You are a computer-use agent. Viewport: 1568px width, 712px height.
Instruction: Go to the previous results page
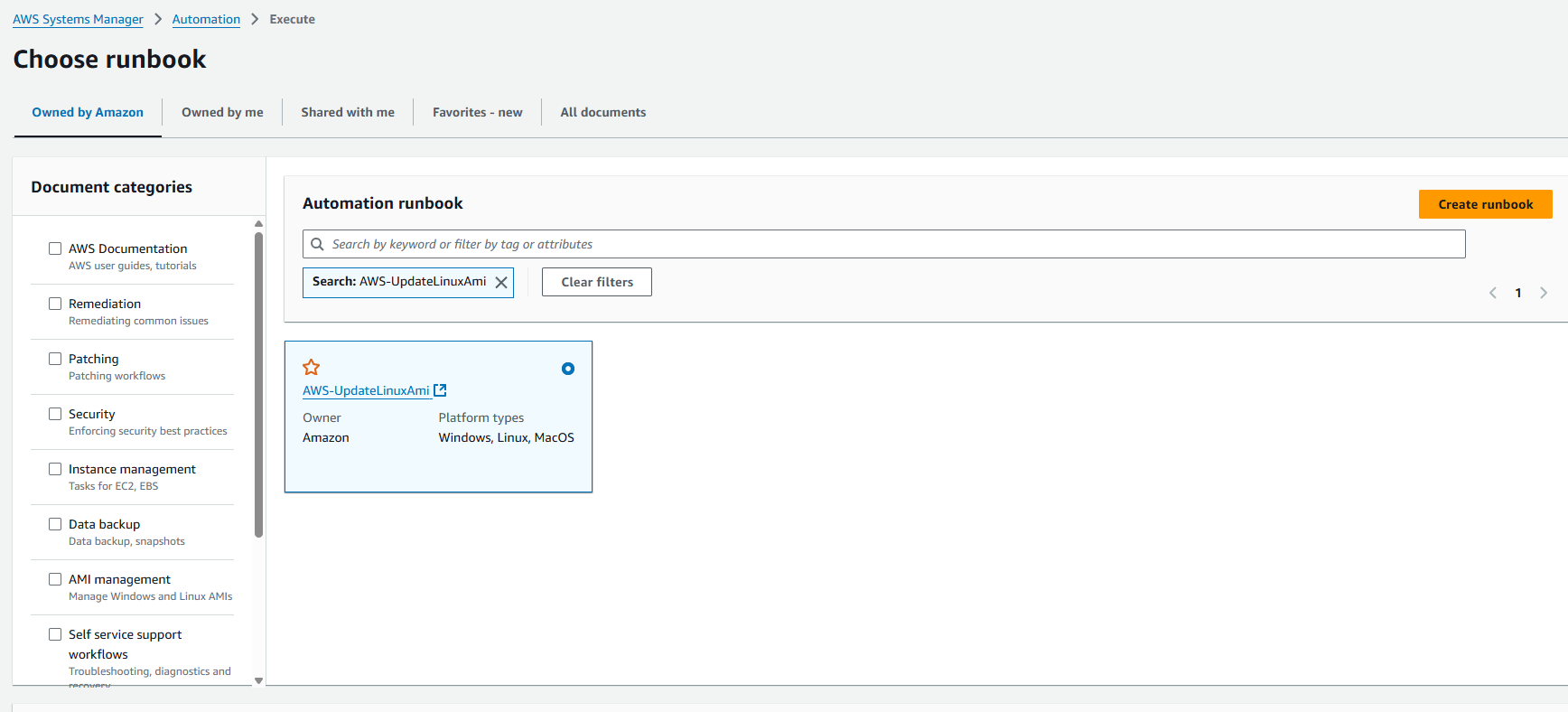pos(1493,293)
